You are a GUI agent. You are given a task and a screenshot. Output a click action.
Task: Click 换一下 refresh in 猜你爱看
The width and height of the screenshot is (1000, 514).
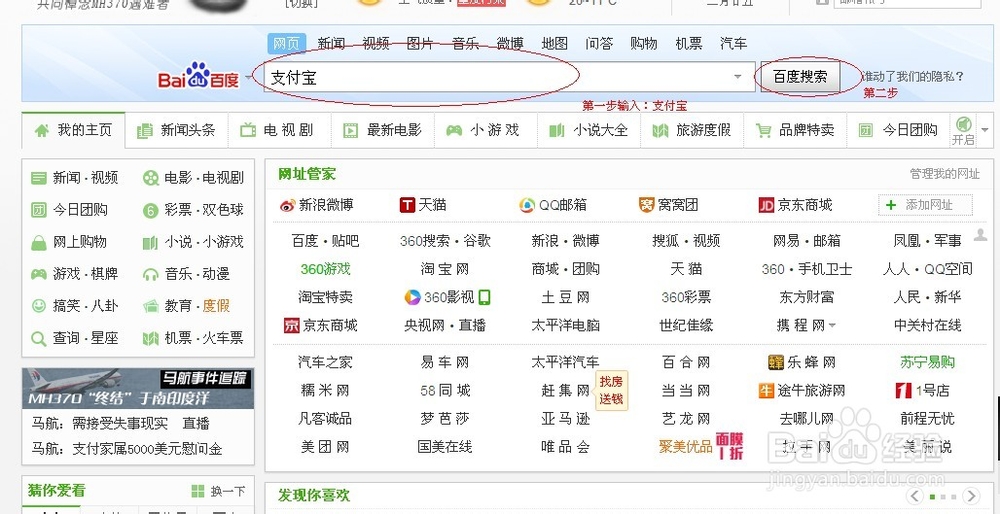pos(219,491)
